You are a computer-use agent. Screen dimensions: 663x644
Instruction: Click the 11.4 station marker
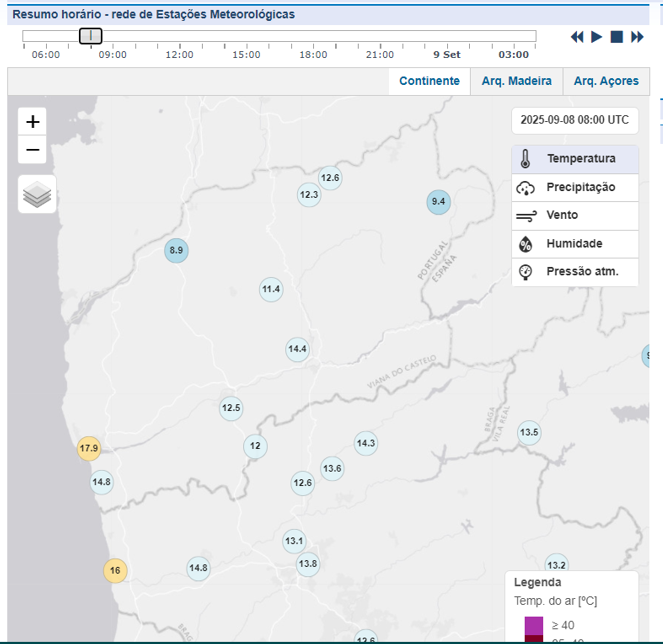(x=271, y=290)
